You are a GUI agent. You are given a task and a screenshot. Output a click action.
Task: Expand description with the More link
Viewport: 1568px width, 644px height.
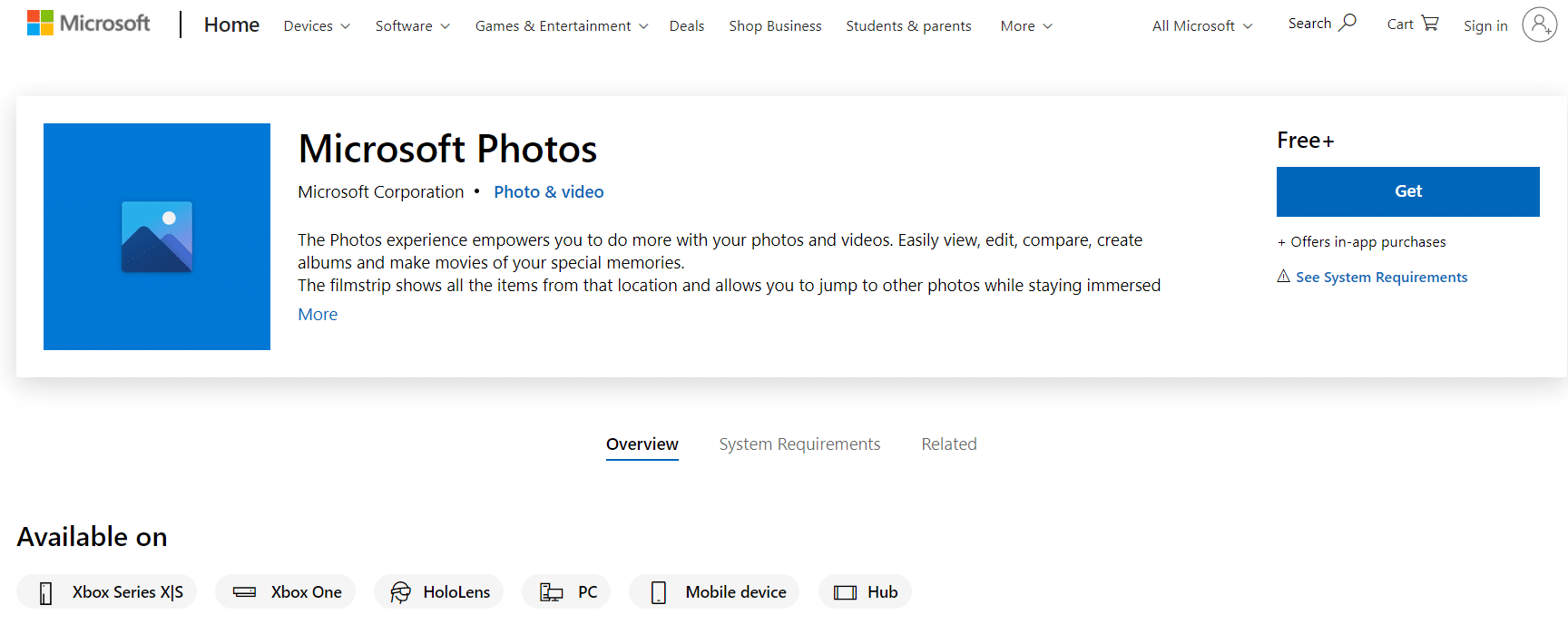click(x=318, y=315)
